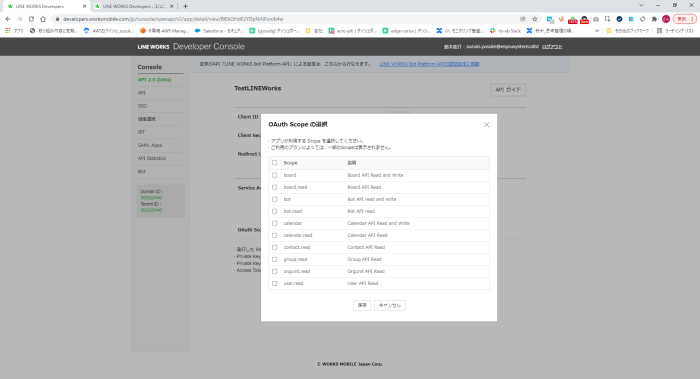Enable the orgunit.read scope checkbox
700x379 pixels.
(x=275, y=271)
